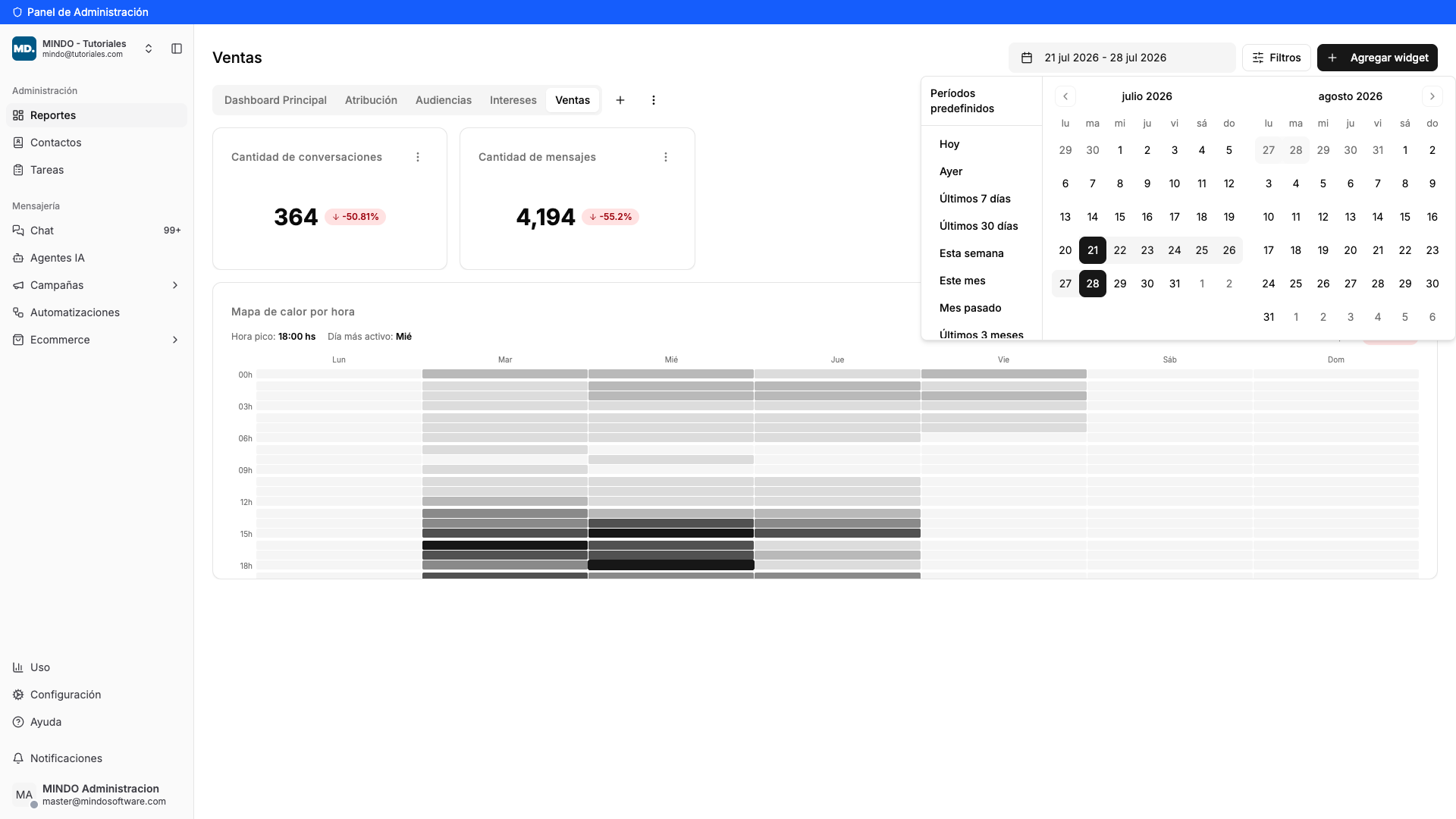Expand the Ecommerce submenu chevron

(175, 340)
